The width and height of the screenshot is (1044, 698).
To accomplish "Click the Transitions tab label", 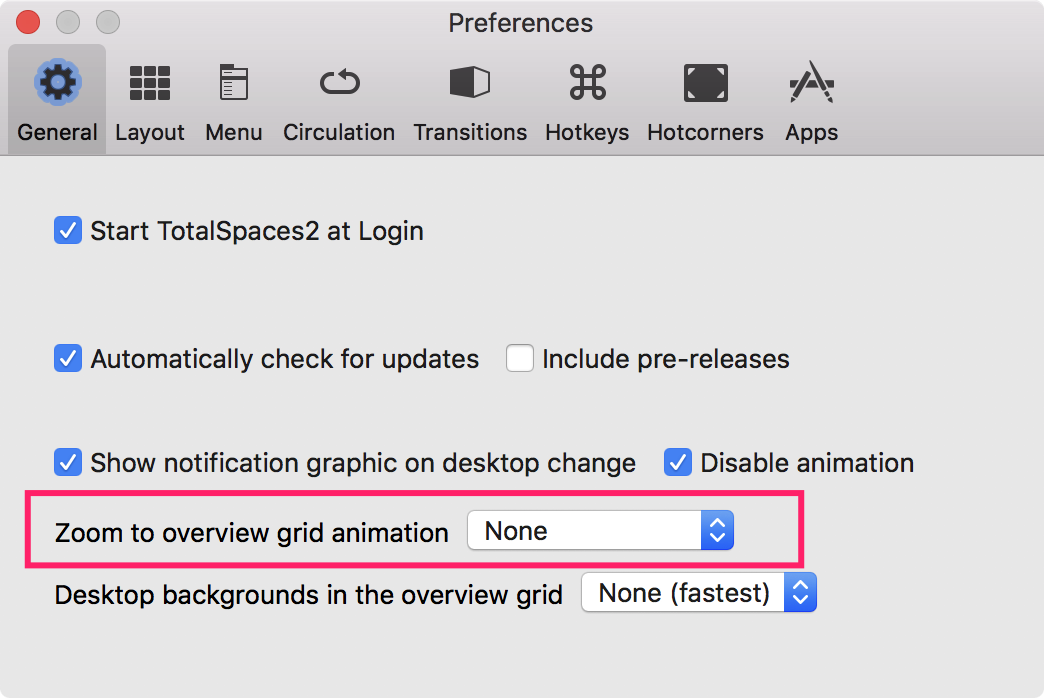I will (x=470, y=132).
